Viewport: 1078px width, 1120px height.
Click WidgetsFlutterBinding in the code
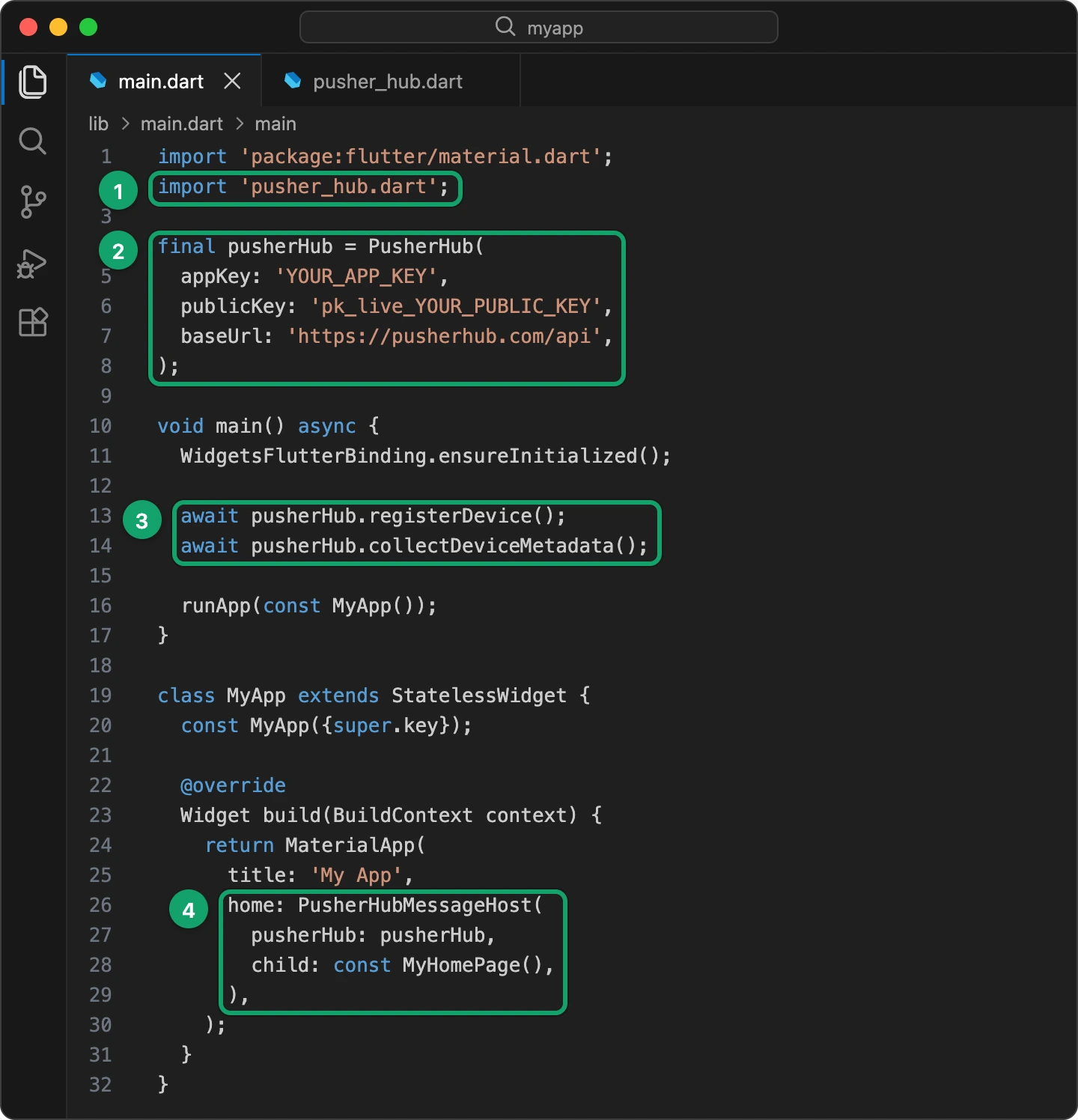click(304, 456)
